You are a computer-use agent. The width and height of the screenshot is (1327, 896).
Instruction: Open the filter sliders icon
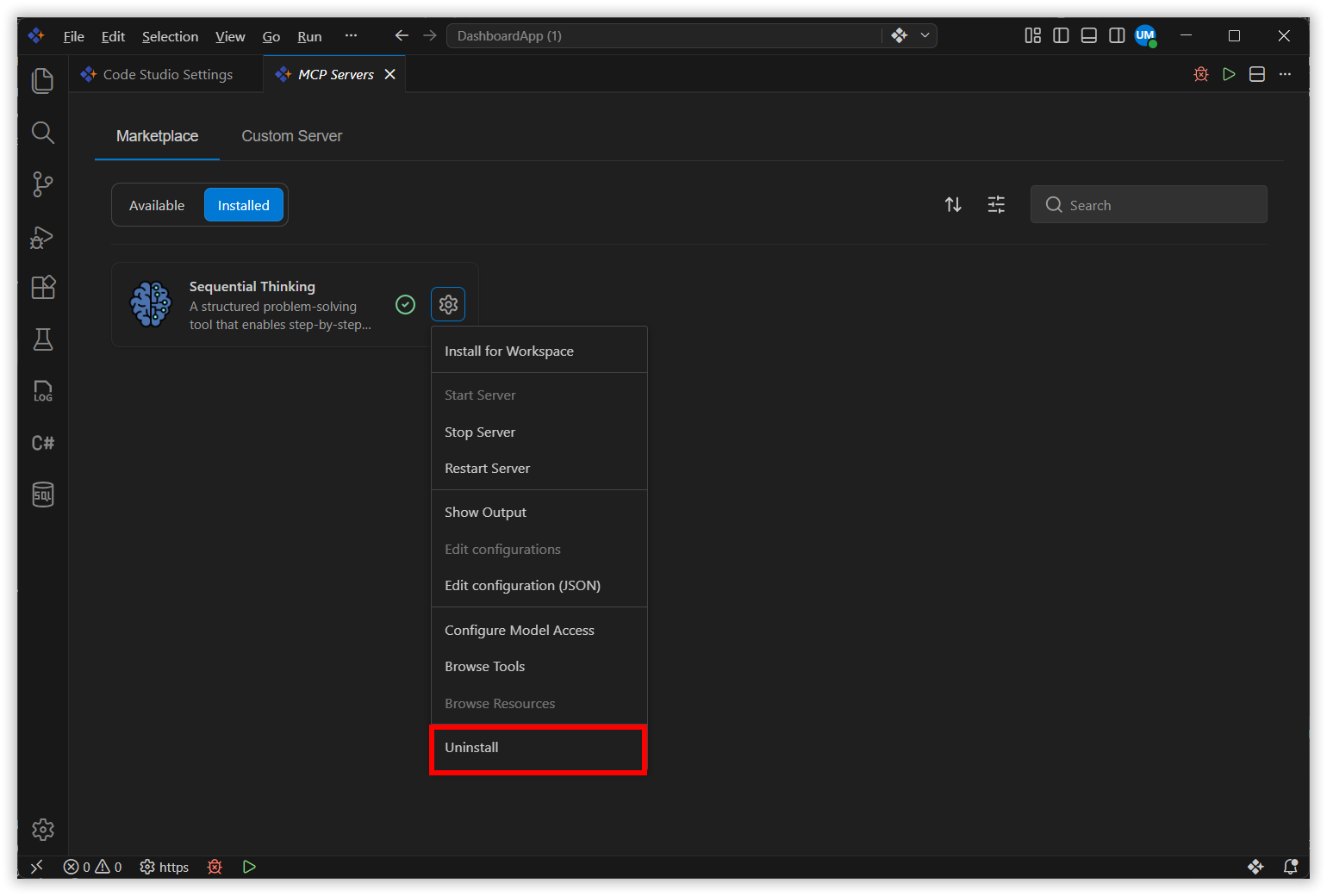996,205
